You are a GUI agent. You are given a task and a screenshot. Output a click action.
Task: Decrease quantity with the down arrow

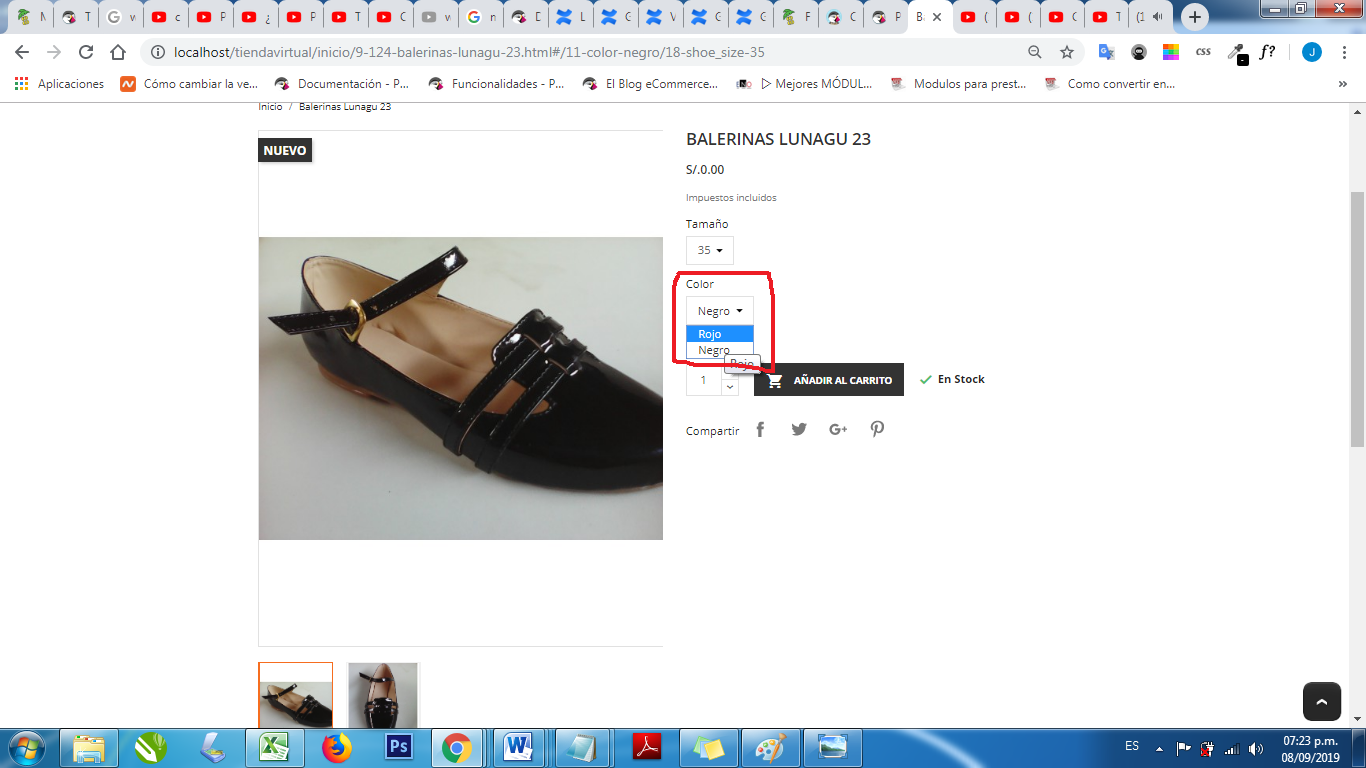pos(730,387)
